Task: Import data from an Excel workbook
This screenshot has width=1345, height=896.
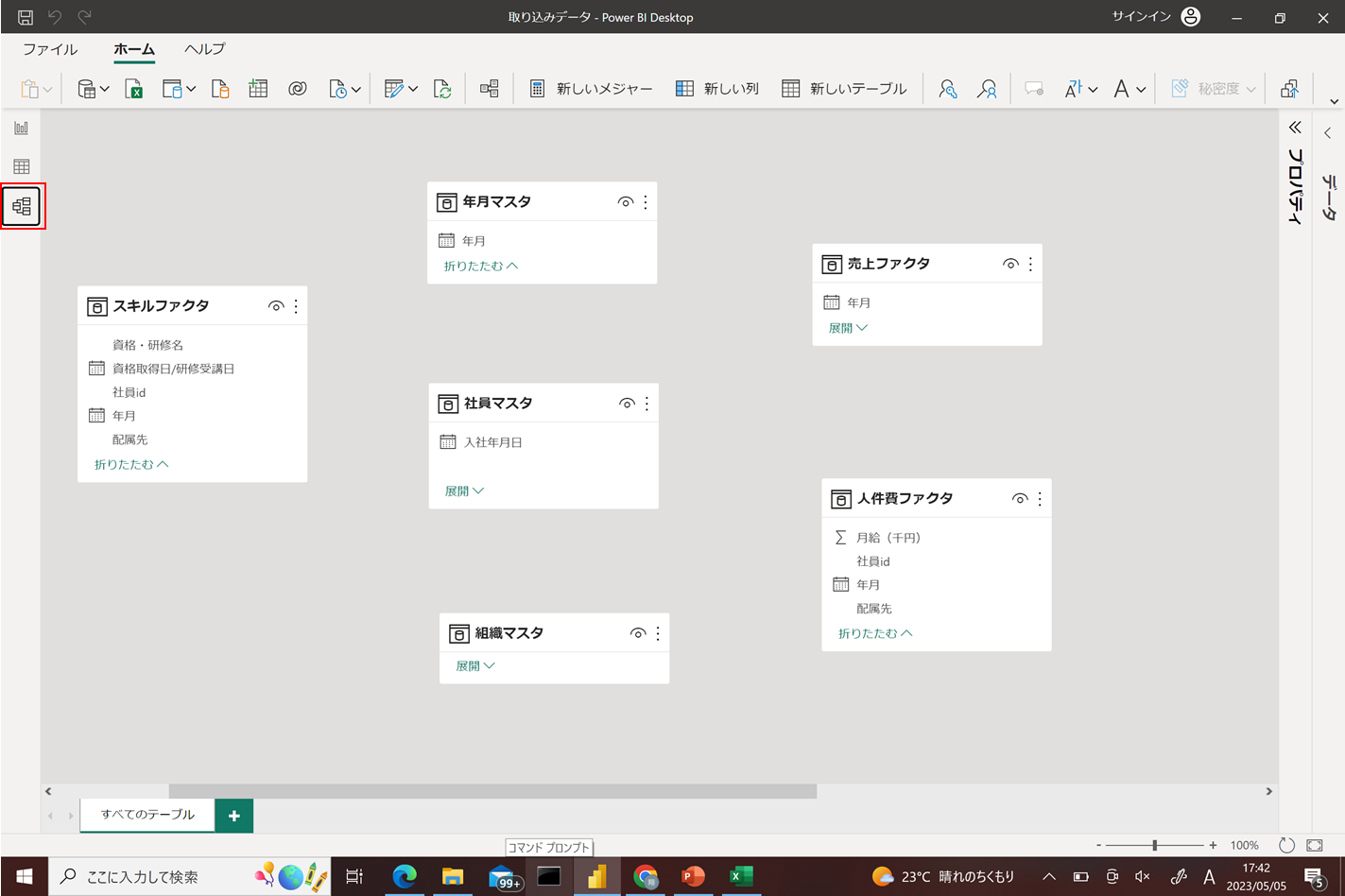Action: click(134, 89)
